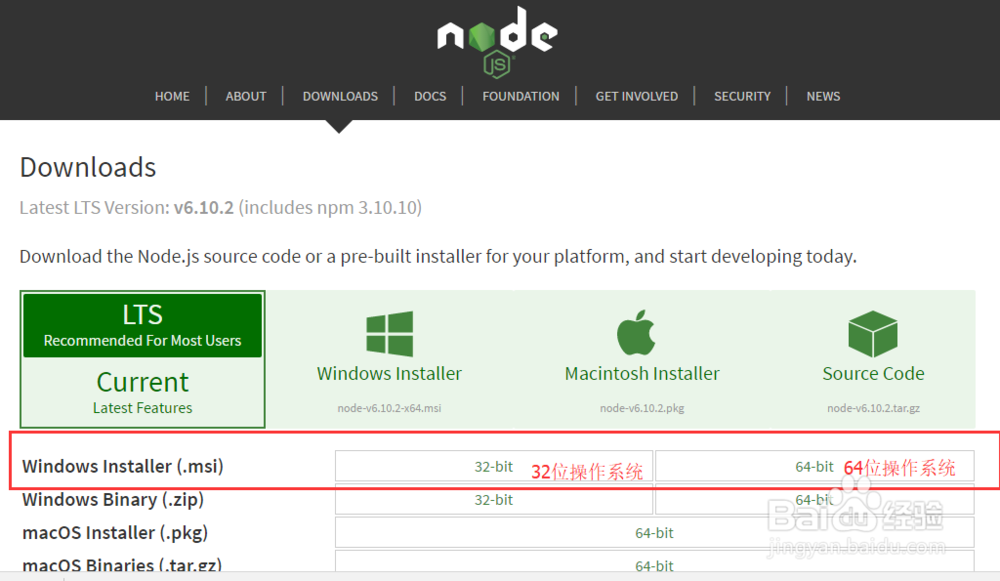Click the macOS Binaries (.tar.gz) row label
The height and width of the screenshot is (581, 1000).
122,564
